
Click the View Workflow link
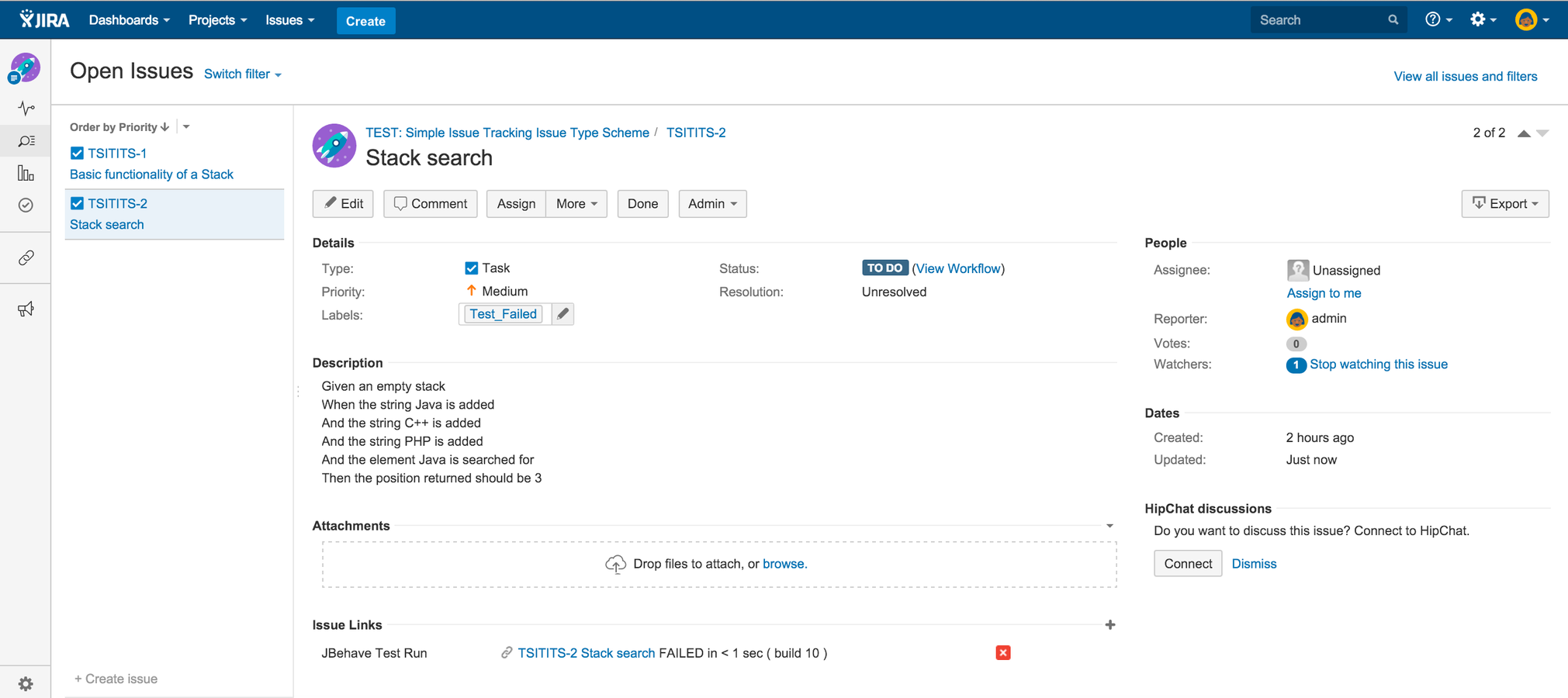(958, 268)
